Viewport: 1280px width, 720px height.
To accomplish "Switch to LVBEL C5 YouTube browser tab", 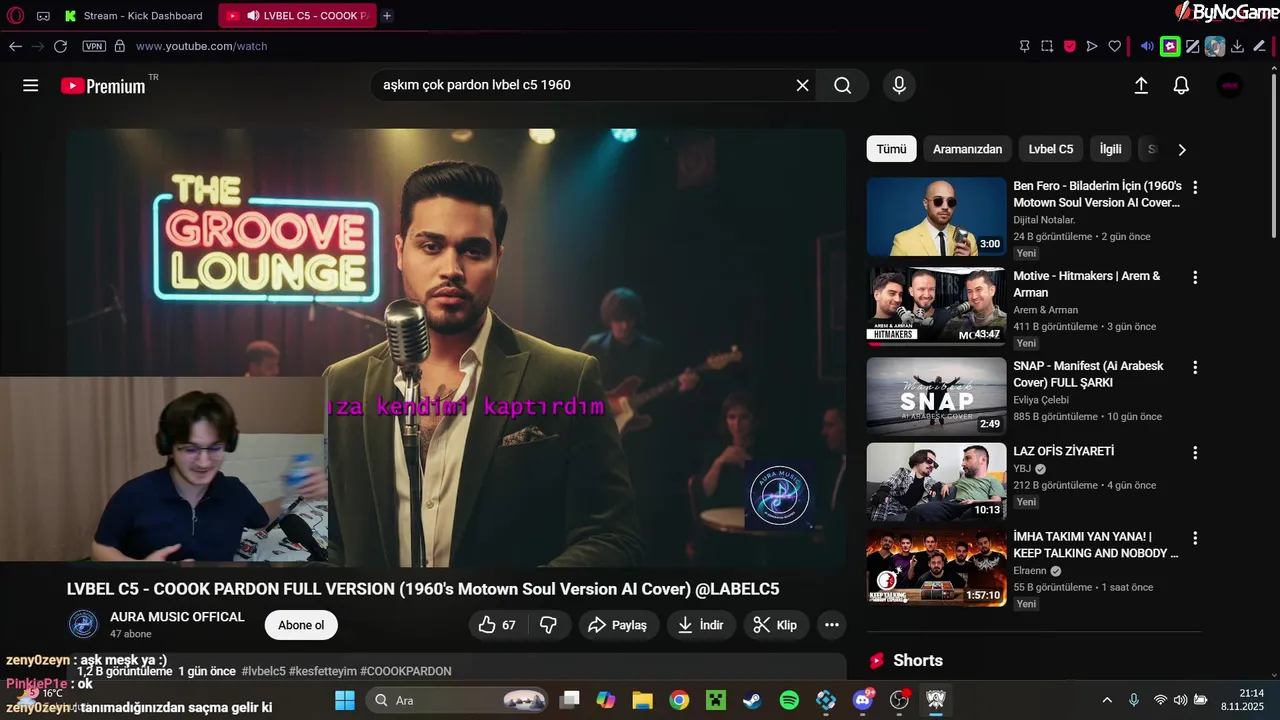I will pyautogui.click(x=297, y=15).
